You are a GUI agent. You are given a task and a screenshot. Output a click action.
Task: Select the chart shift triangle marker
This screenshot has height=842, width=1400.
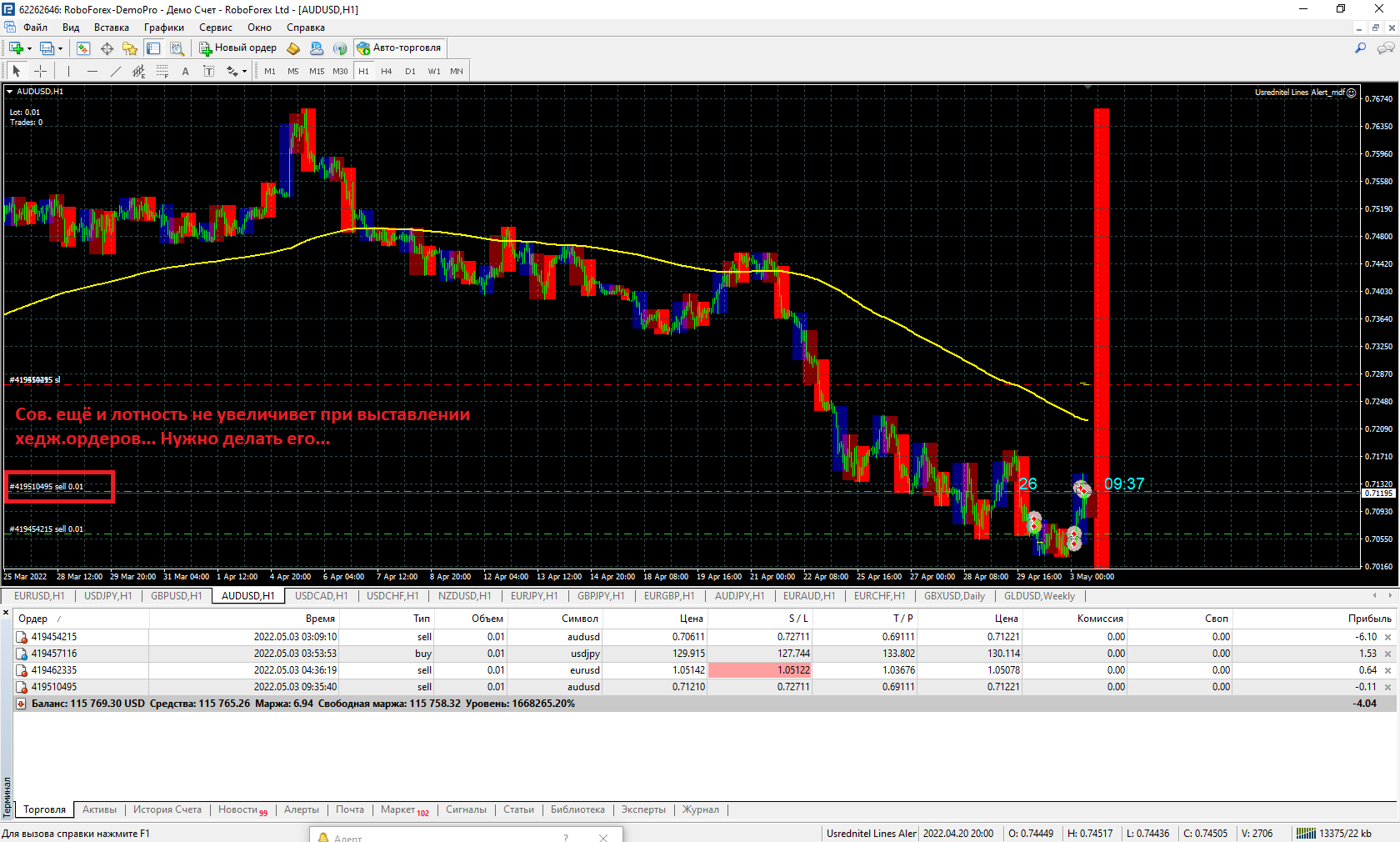1087,86
